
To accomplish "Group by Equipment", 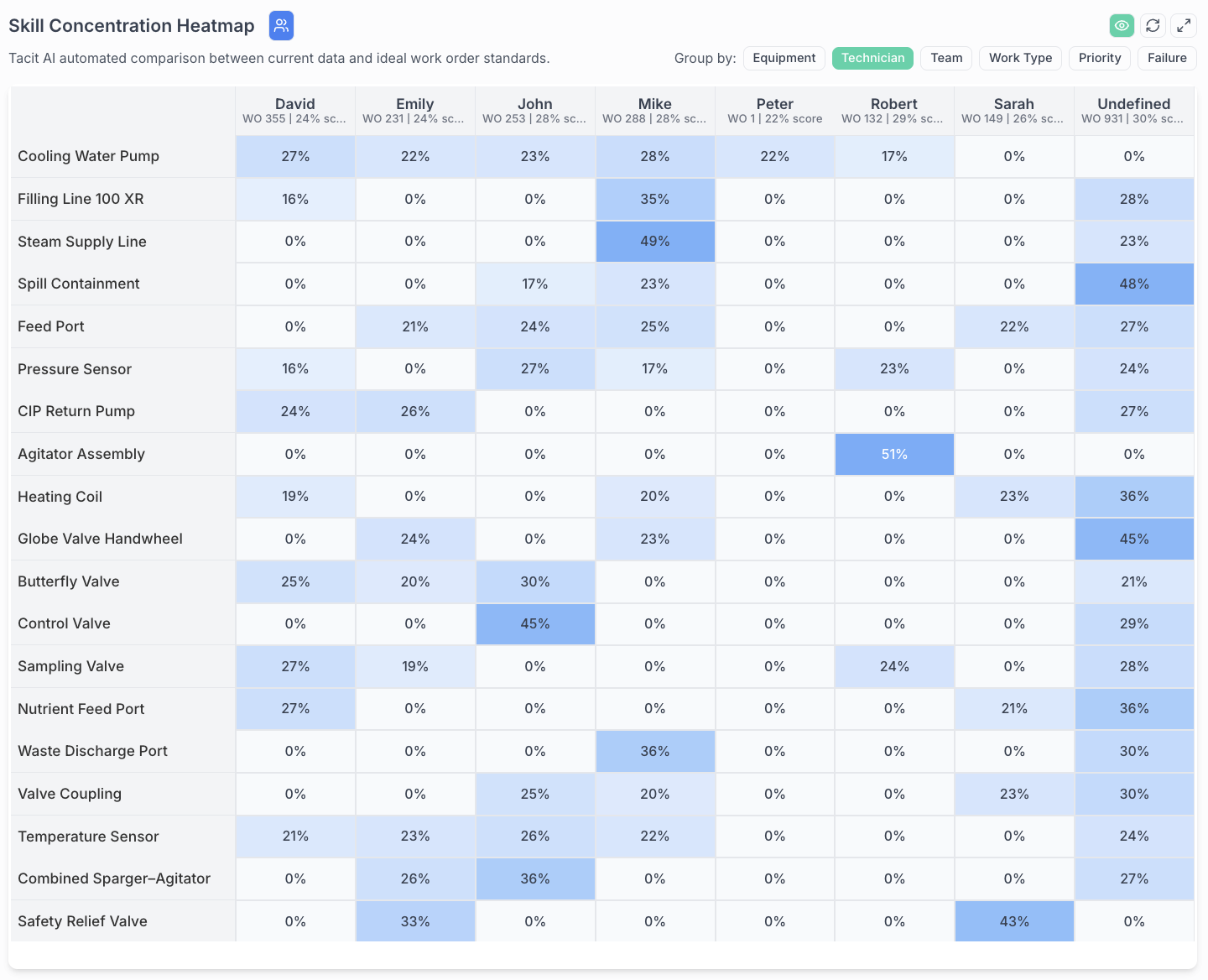I will tap(784, 58).
